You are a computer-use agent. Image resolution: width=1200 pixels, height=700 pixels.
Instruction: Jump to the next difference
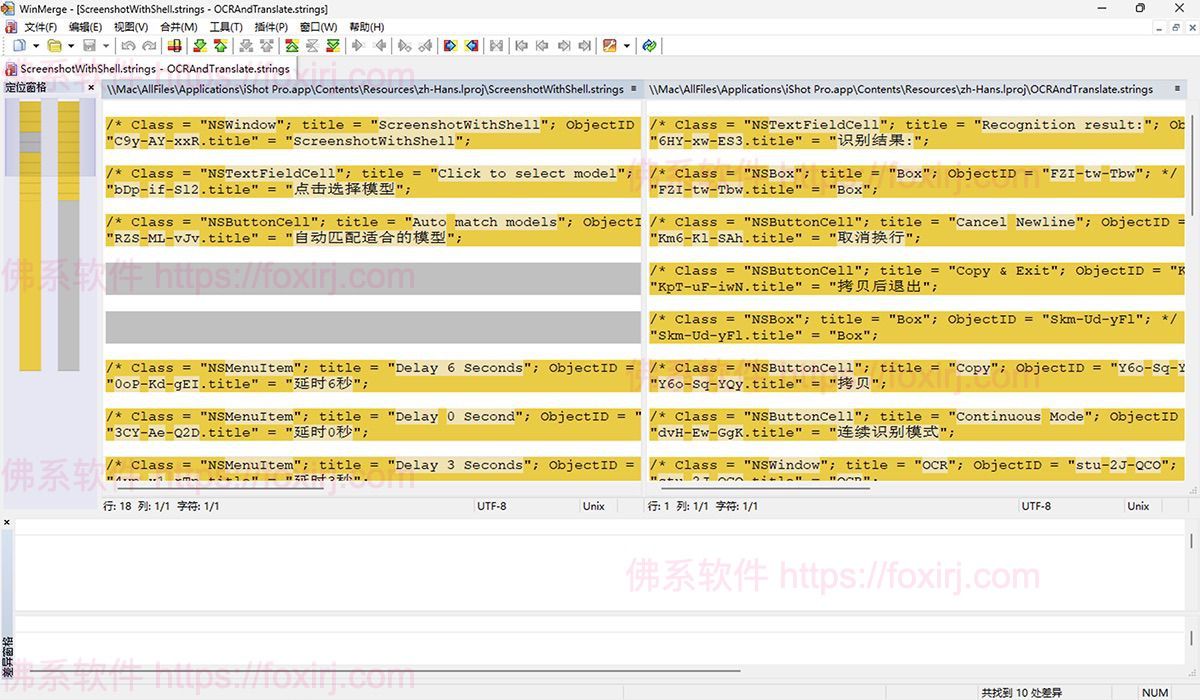pos(201,45)
